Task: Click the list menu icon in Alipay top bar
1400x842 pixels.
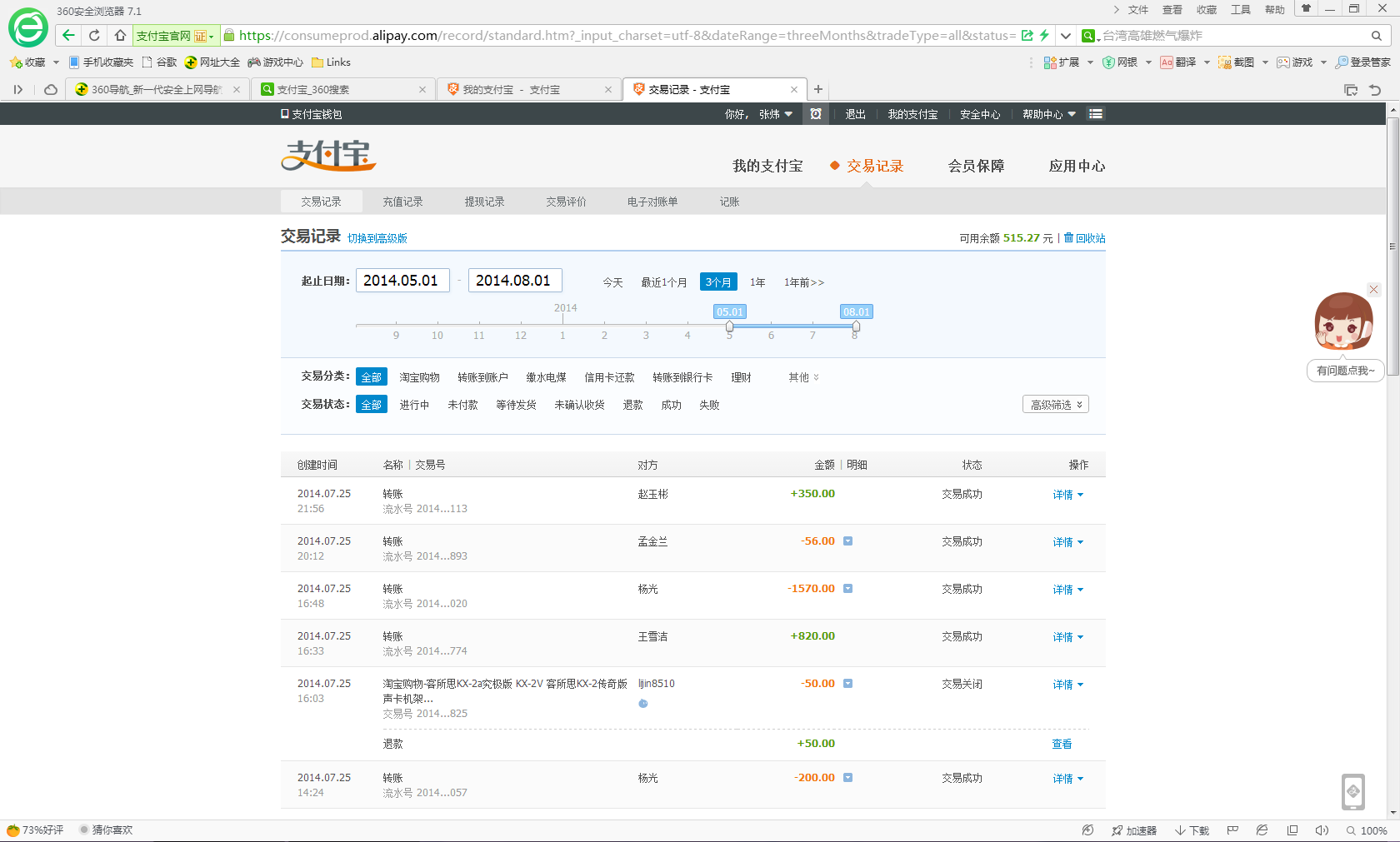Action: [1096, 114]
